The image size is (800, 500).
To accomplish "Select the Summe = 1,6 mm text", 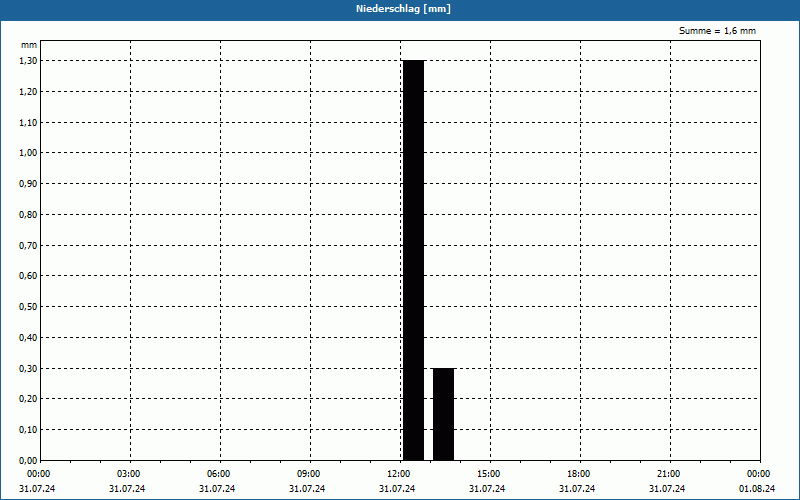I will click(x=717, y=31).
